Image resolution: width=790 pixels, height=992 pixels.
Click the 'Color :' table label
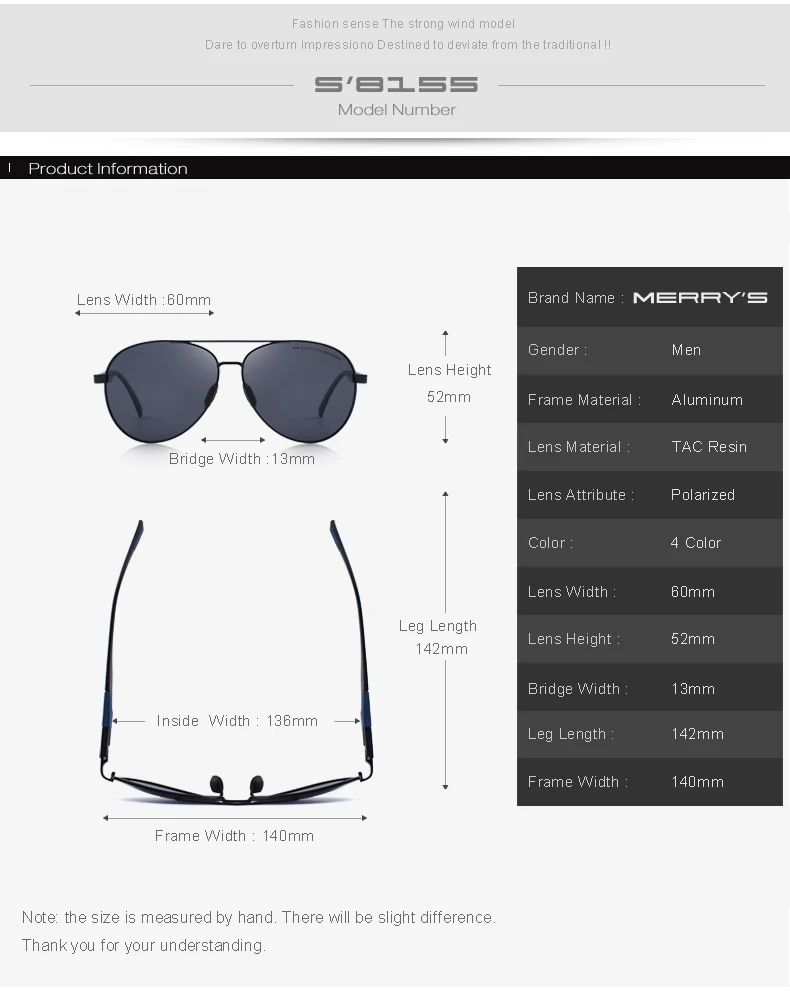tap(550, 543)
